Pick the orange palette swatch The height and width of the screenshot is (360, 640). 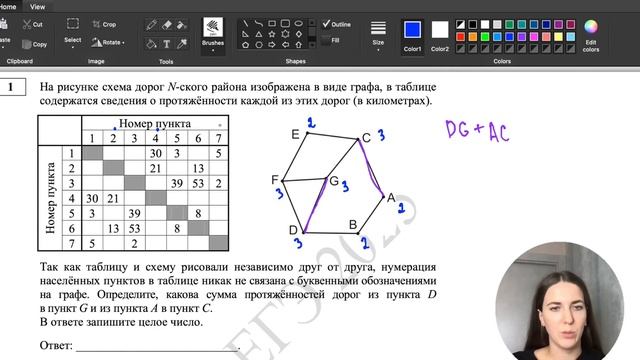click(473, 37)
